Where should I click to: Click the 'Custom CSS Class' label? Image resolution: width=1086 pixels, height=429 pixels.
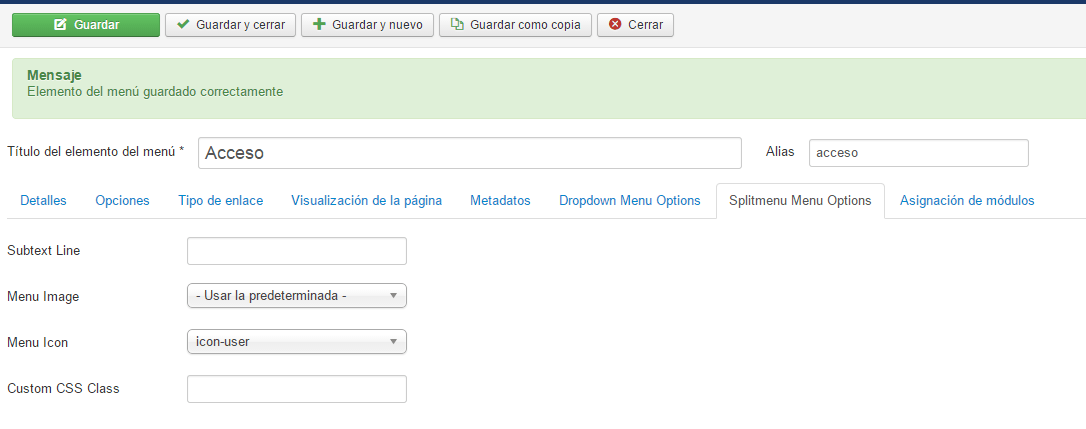coord(63,389)
